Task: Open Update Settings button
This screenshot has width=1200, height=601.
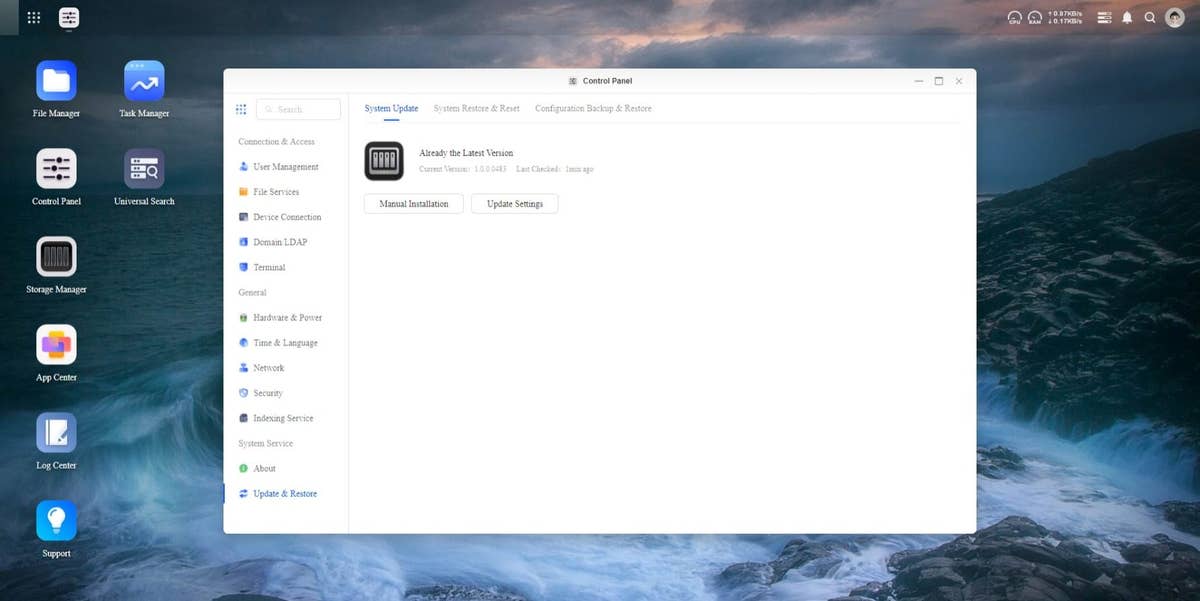Action: coord(514,204)
